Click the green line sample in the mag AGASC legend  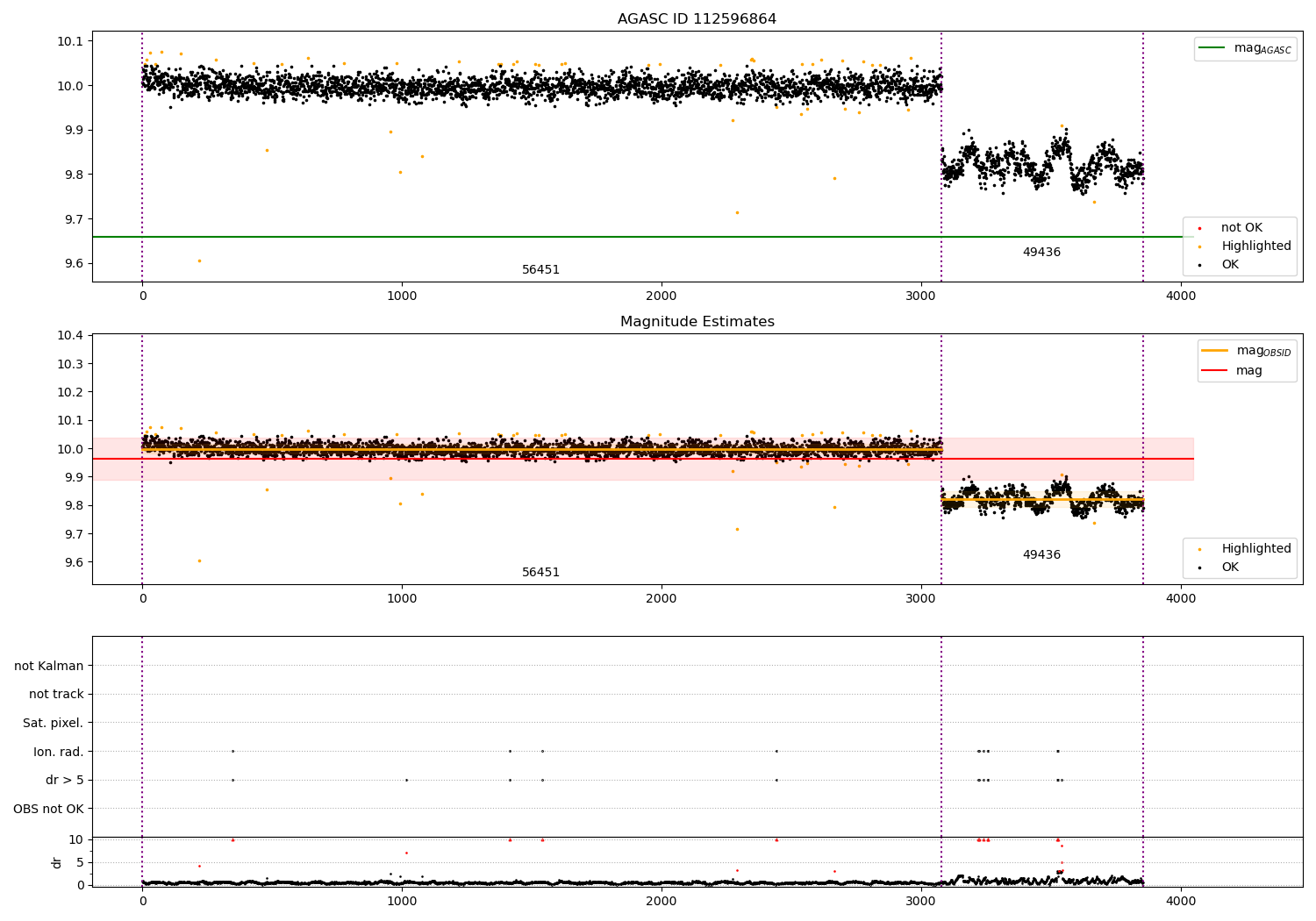(x=1212, y=48)
